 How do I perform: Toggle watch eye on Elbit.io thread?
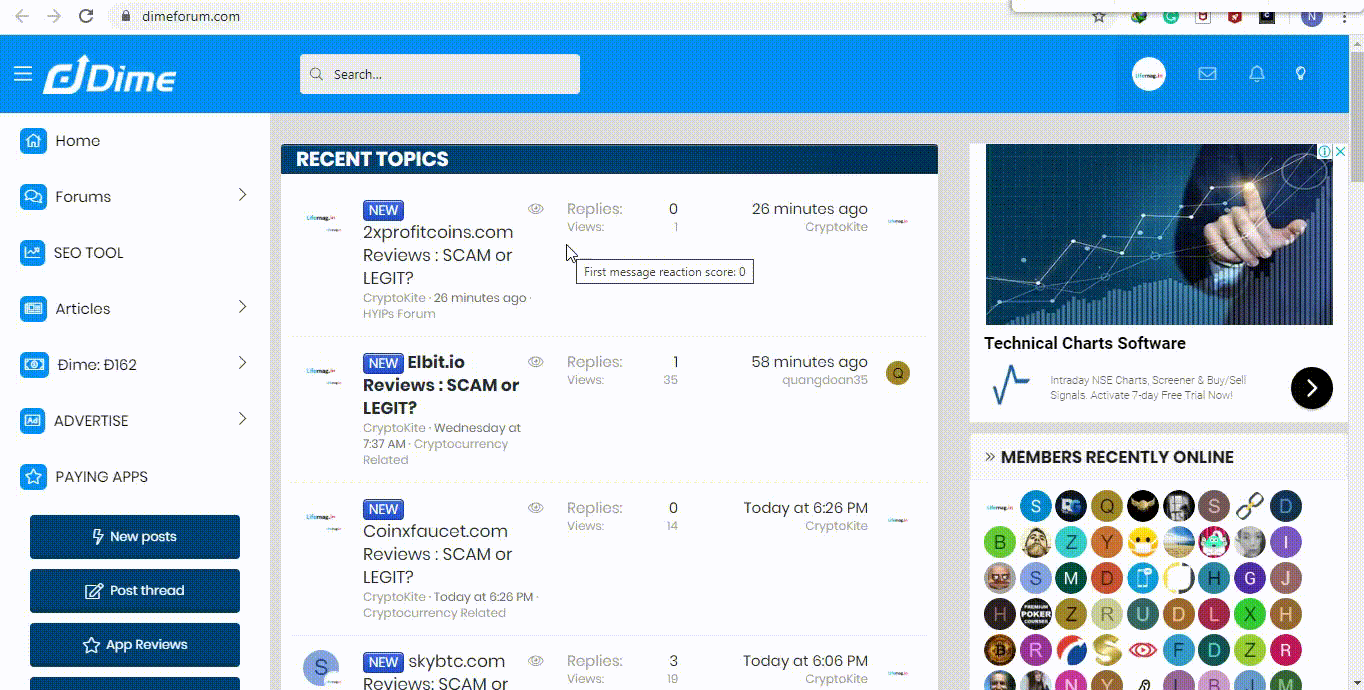[536, 362]
